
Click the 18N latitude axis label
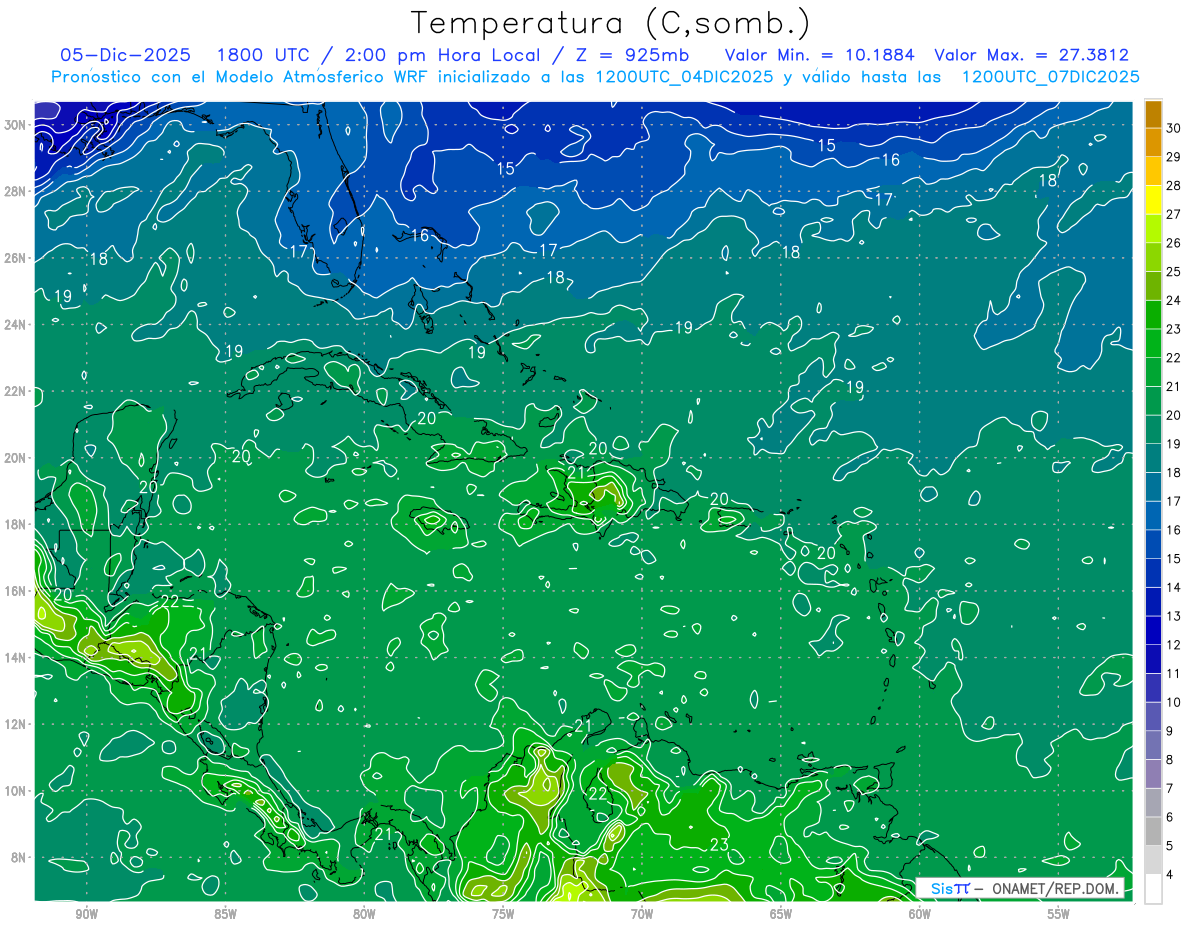[x=16, y=524]
